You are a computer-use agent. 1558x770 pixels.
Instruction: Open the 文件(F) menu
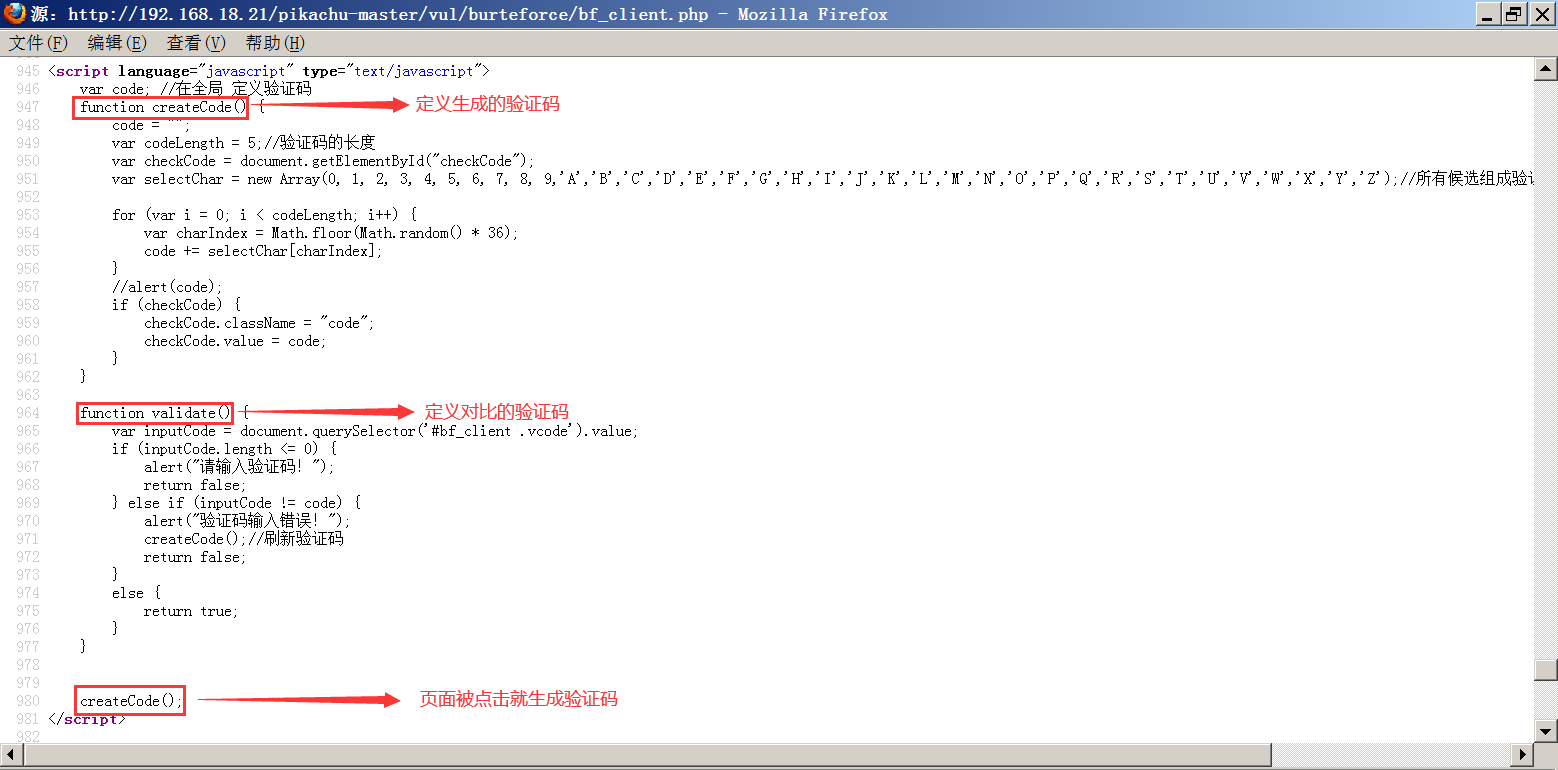point(39,43)
